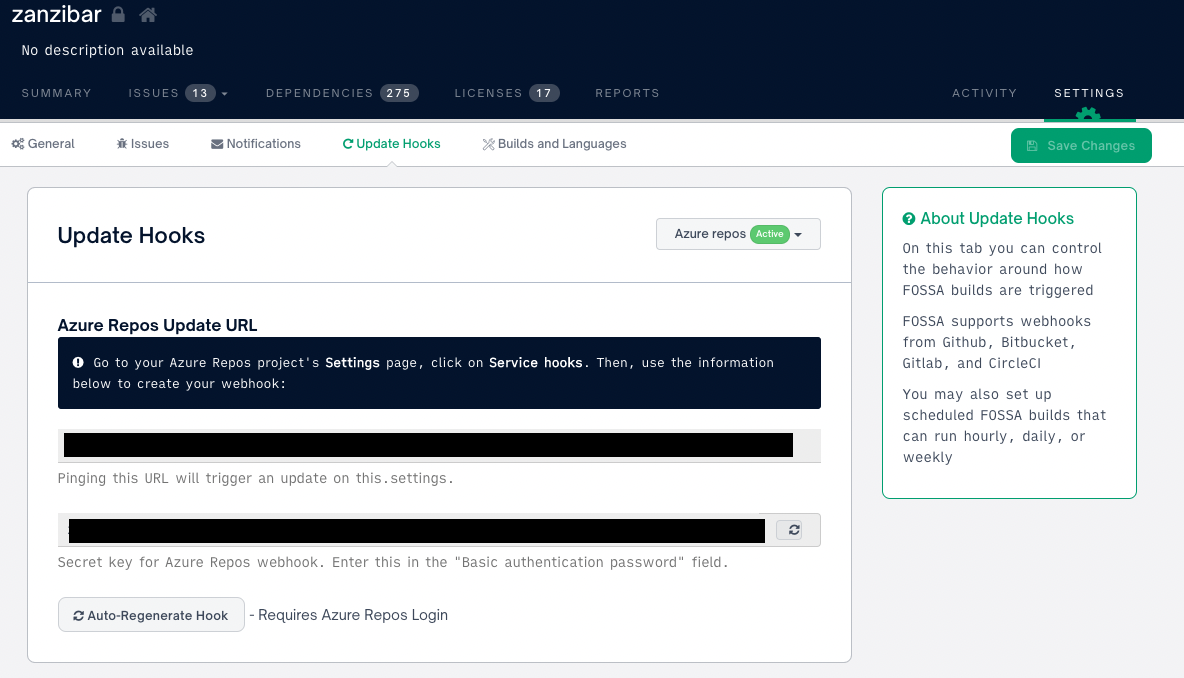
Task: Click the 'No description available' text
Action: [107, 50]
